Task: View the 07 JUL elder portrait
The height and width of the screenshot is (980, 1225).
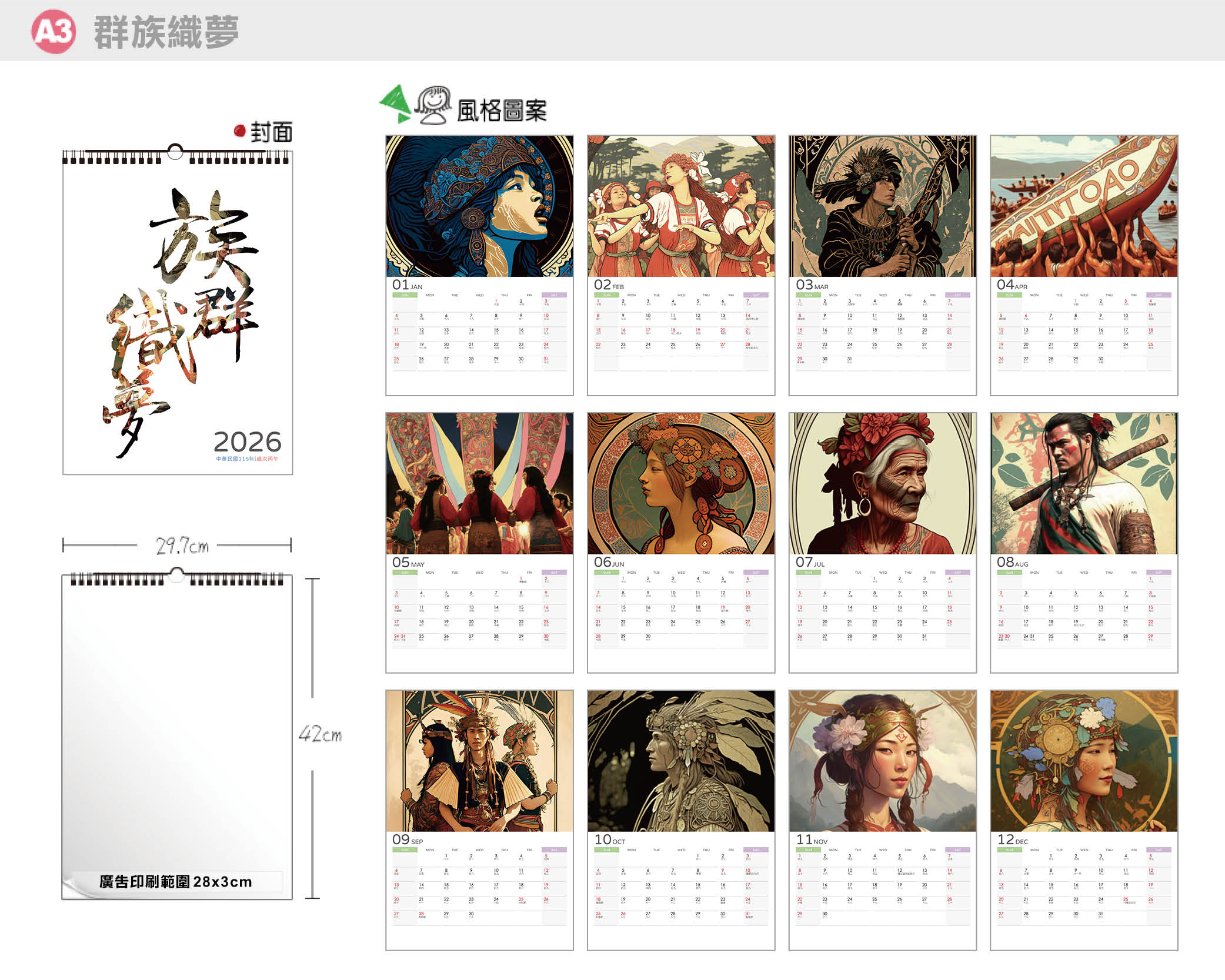Action: click(882, 483)
